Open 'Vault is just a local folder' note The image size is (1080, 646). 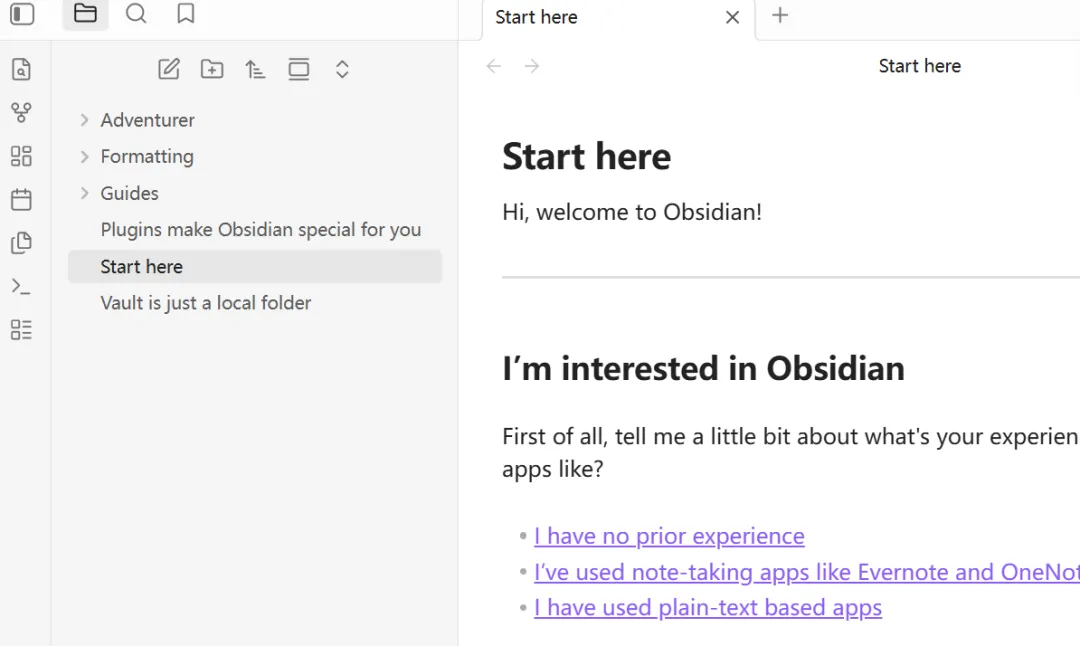pos(206,303)
